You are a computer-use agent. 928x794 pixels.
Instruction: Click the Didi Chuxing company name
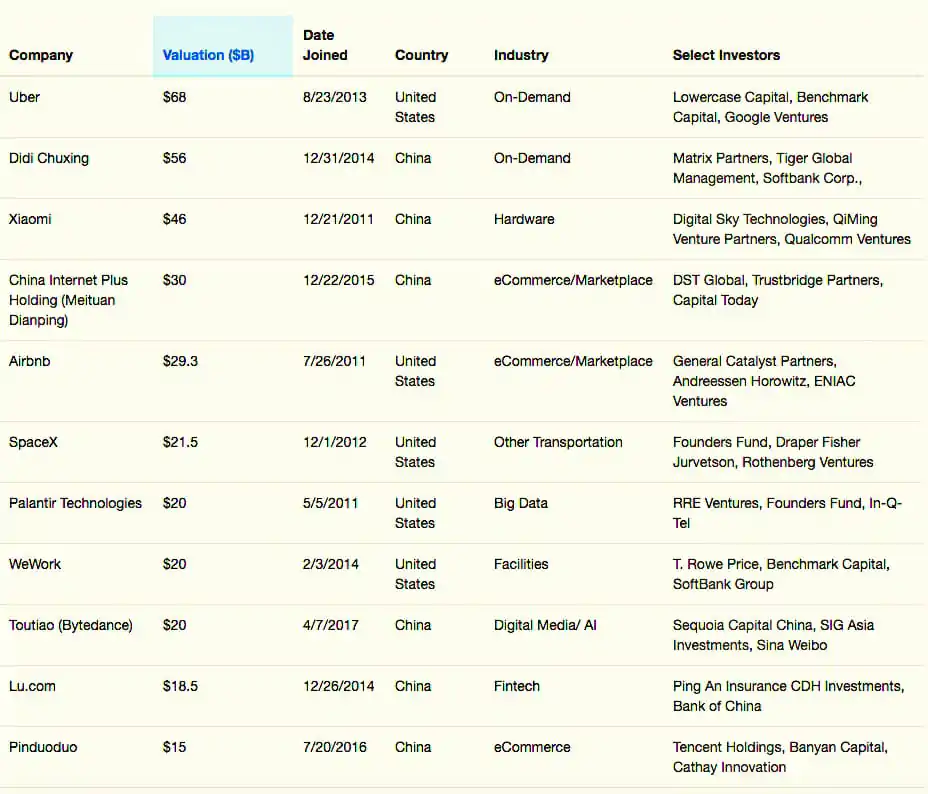click(49, 158)
